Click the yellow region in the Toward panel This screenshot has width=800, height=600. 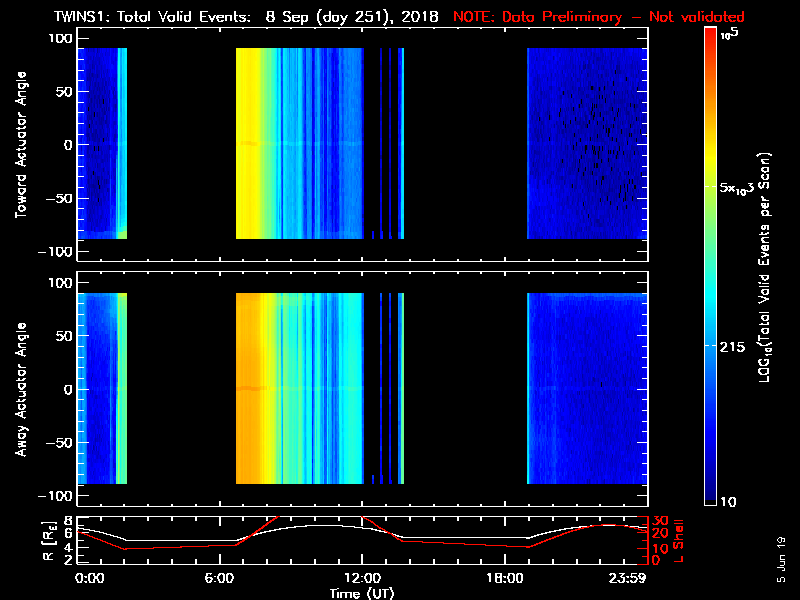click(248, 145)
